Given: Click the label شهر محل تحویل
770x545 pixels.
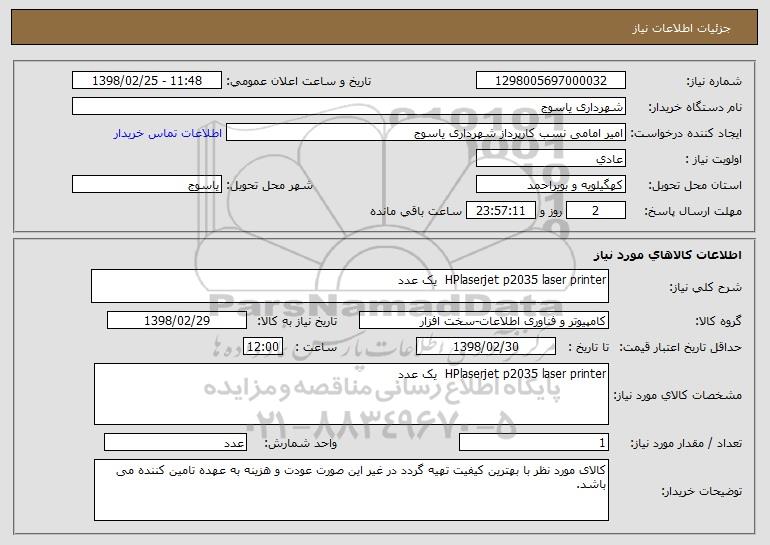Looking at the screenshot, I should 269,186.
